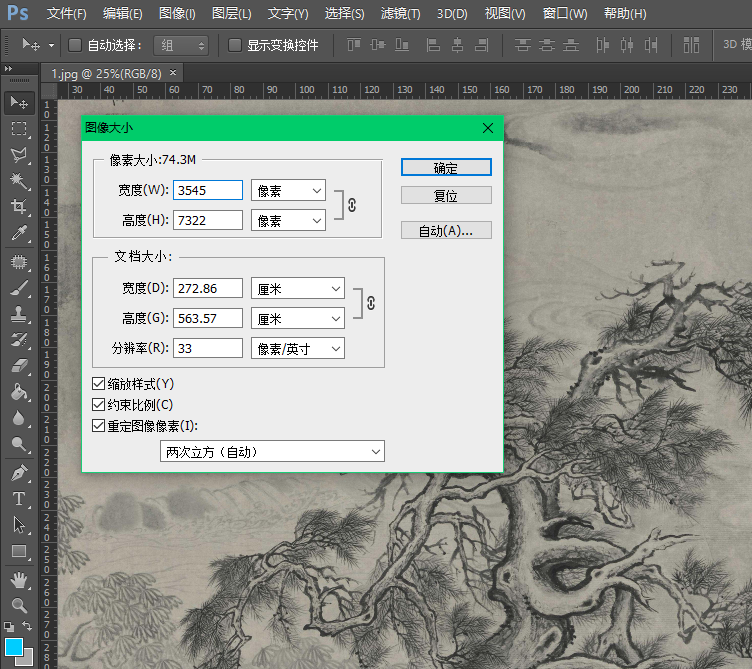Click the 自动(A)... button
Image resolution: width=752 pixels, height=669 pixels.
446,230
